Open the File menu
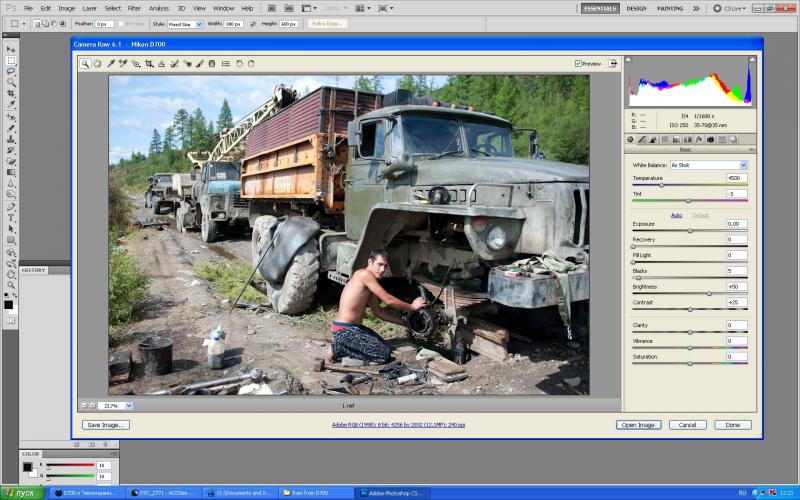800x500 pixels. click(28, 9)
